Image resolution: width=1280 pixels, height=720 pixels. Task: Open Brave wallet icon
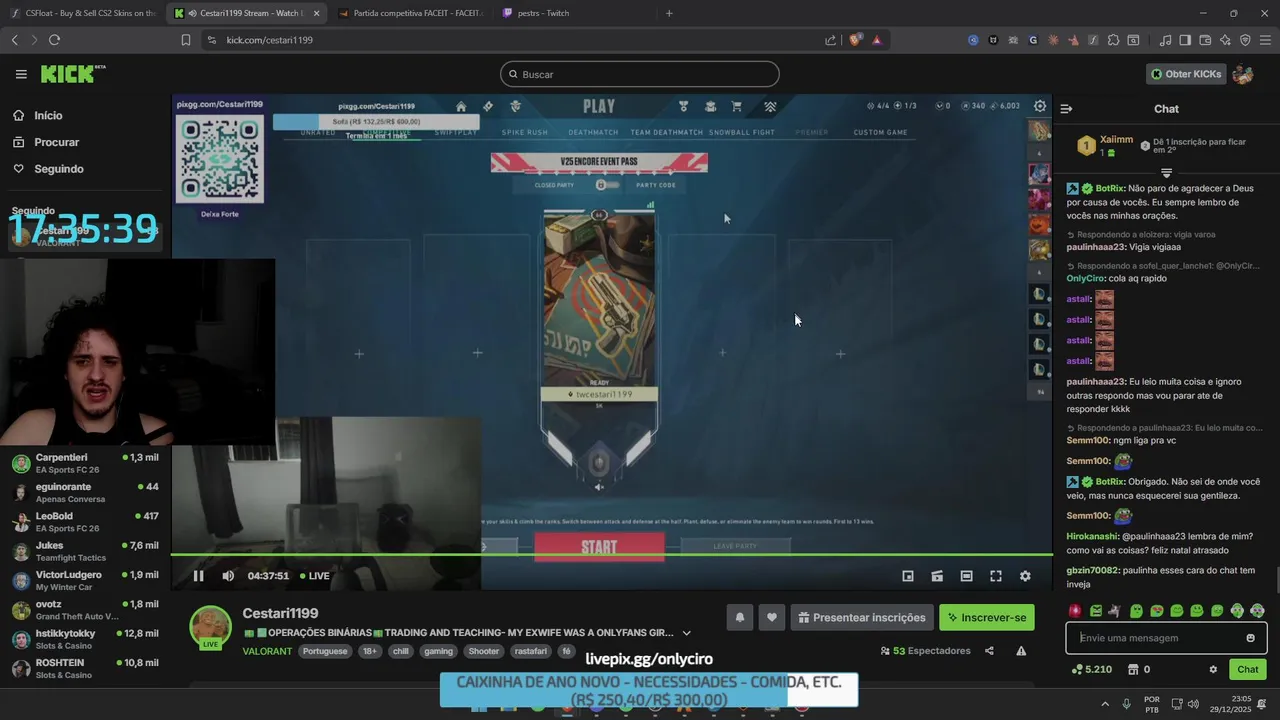(x=1205, y=40)
